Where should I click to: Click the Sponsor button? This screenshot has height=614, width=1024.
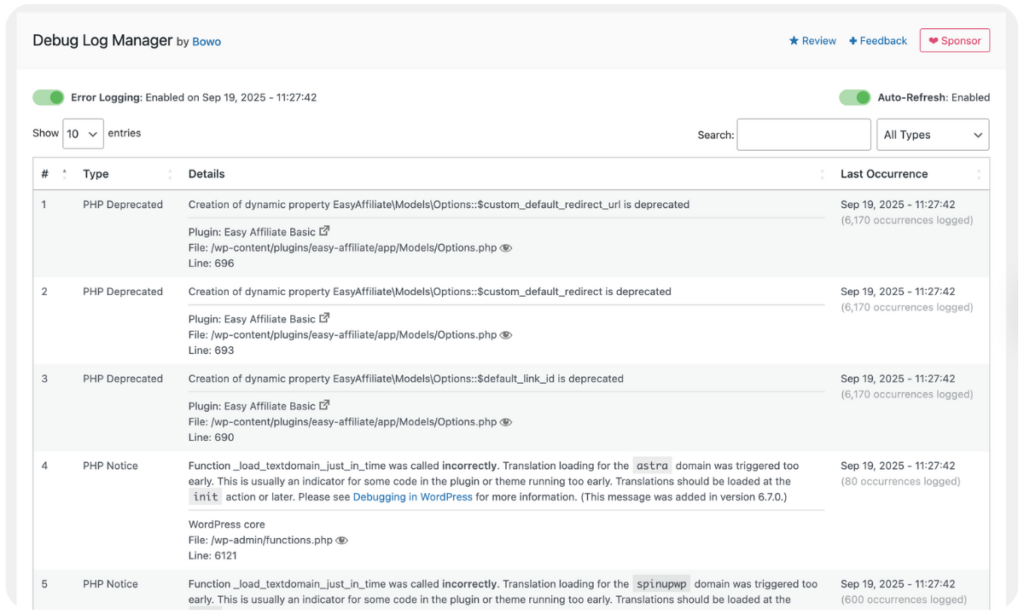click(955, 40)
